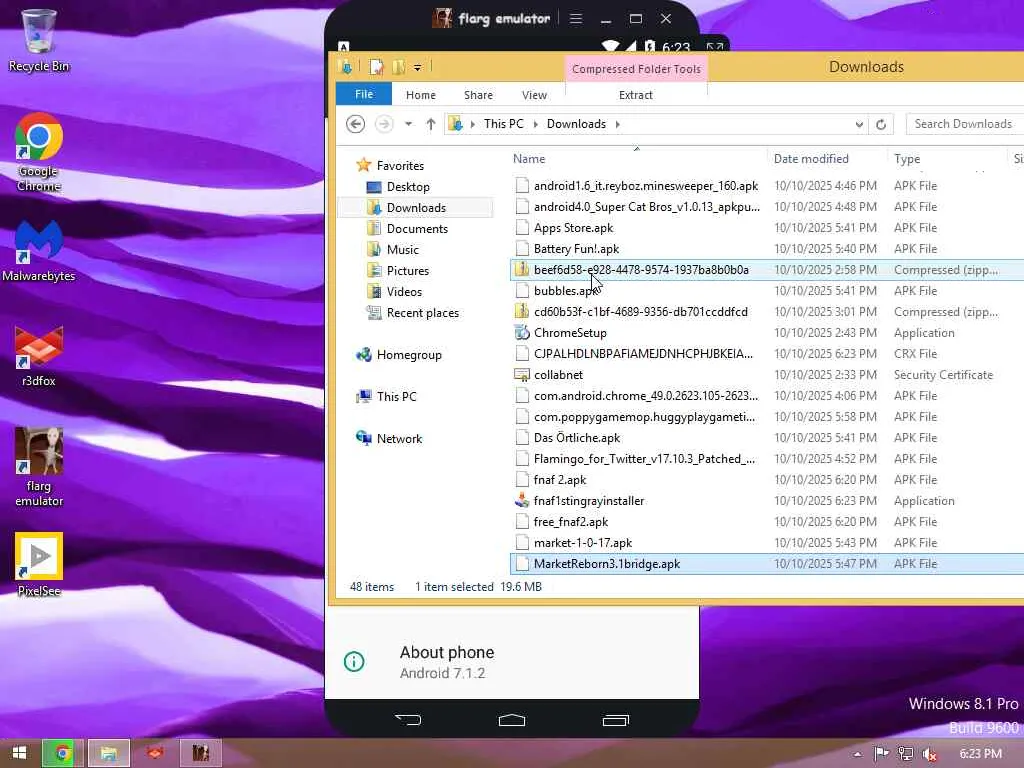Switch to r3dfox in the taskbar

[x=155, y=753]
